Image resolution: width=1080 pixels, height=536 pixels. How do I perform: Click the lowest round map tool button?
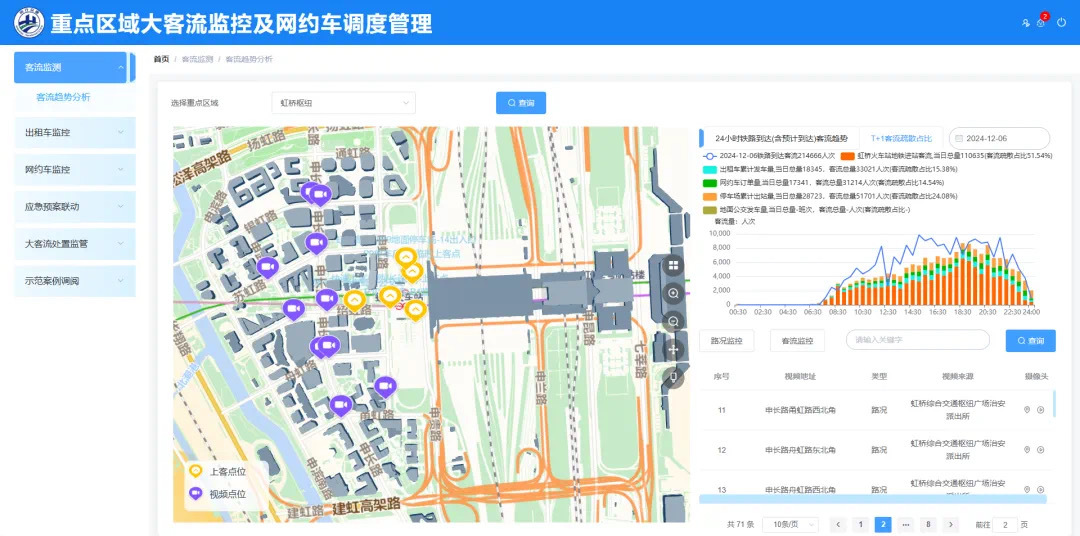point(674,378)
